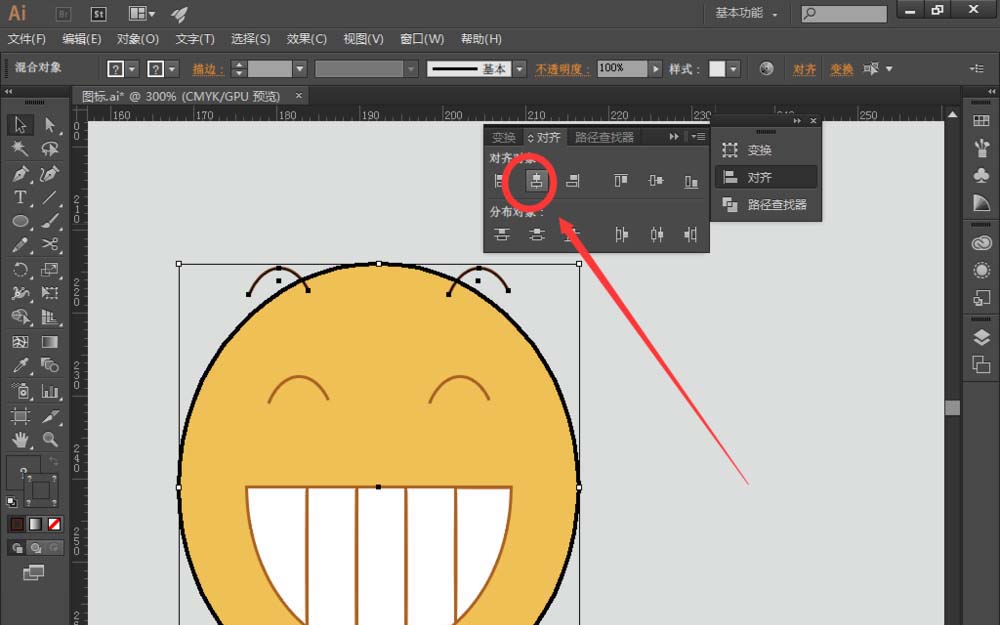Swap fill and stroke colors

(54, 460)
